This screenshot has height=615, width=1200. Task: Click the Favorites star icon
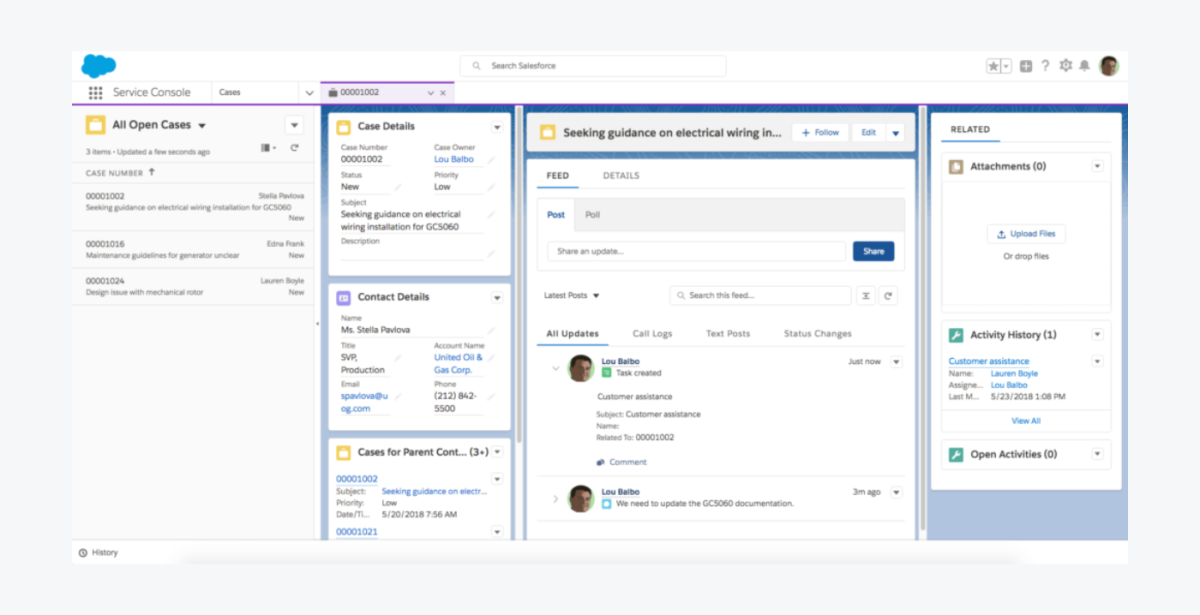point(993,66)
